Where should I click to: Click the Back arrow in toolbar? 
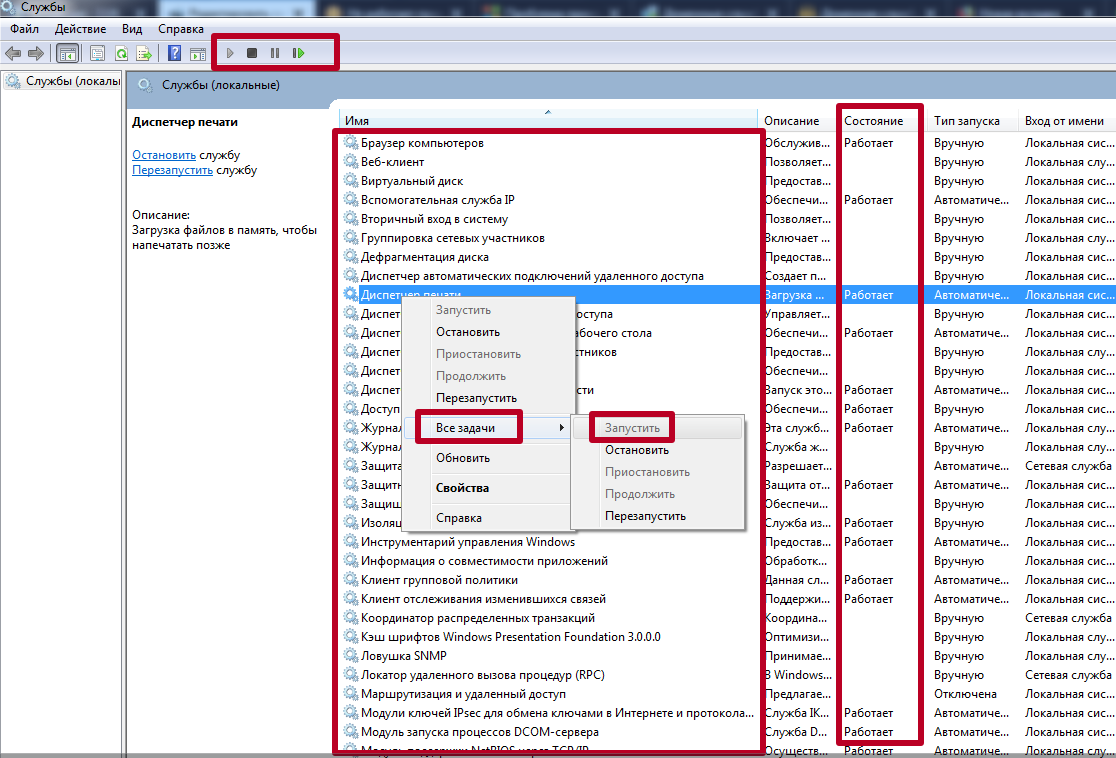(x=13, y=53)
